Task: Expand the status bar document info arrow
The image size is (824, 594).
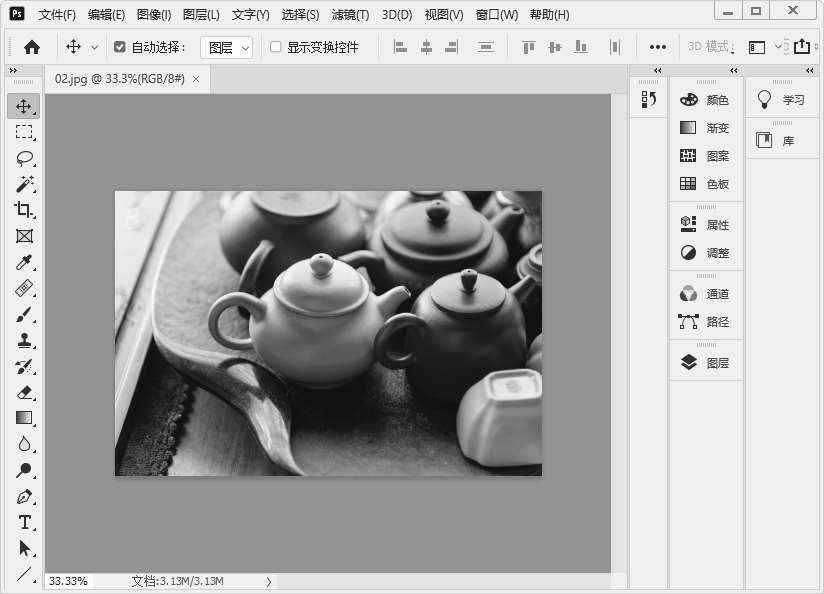Action: coord(268,581)
